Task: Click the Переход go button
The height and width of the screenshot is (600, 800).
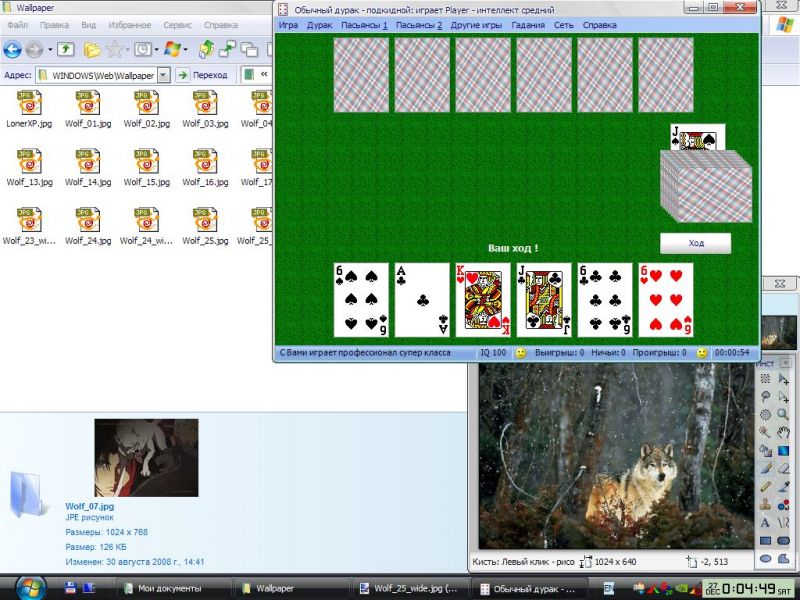Action: pyautogui.click(x=203, y=75)
